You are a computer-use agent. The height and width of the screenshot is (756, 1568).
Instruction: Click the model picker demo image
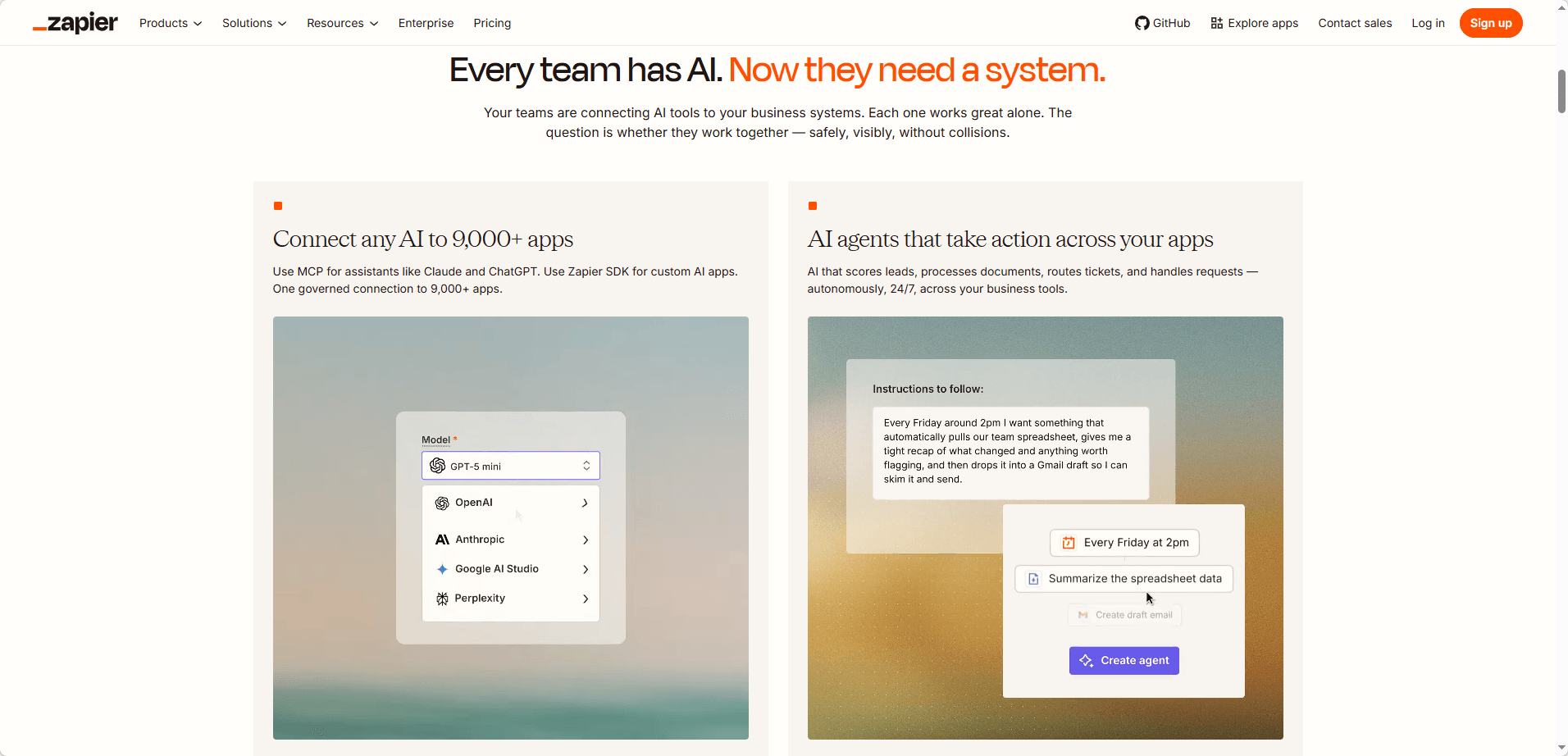click(x=511, y=528)
